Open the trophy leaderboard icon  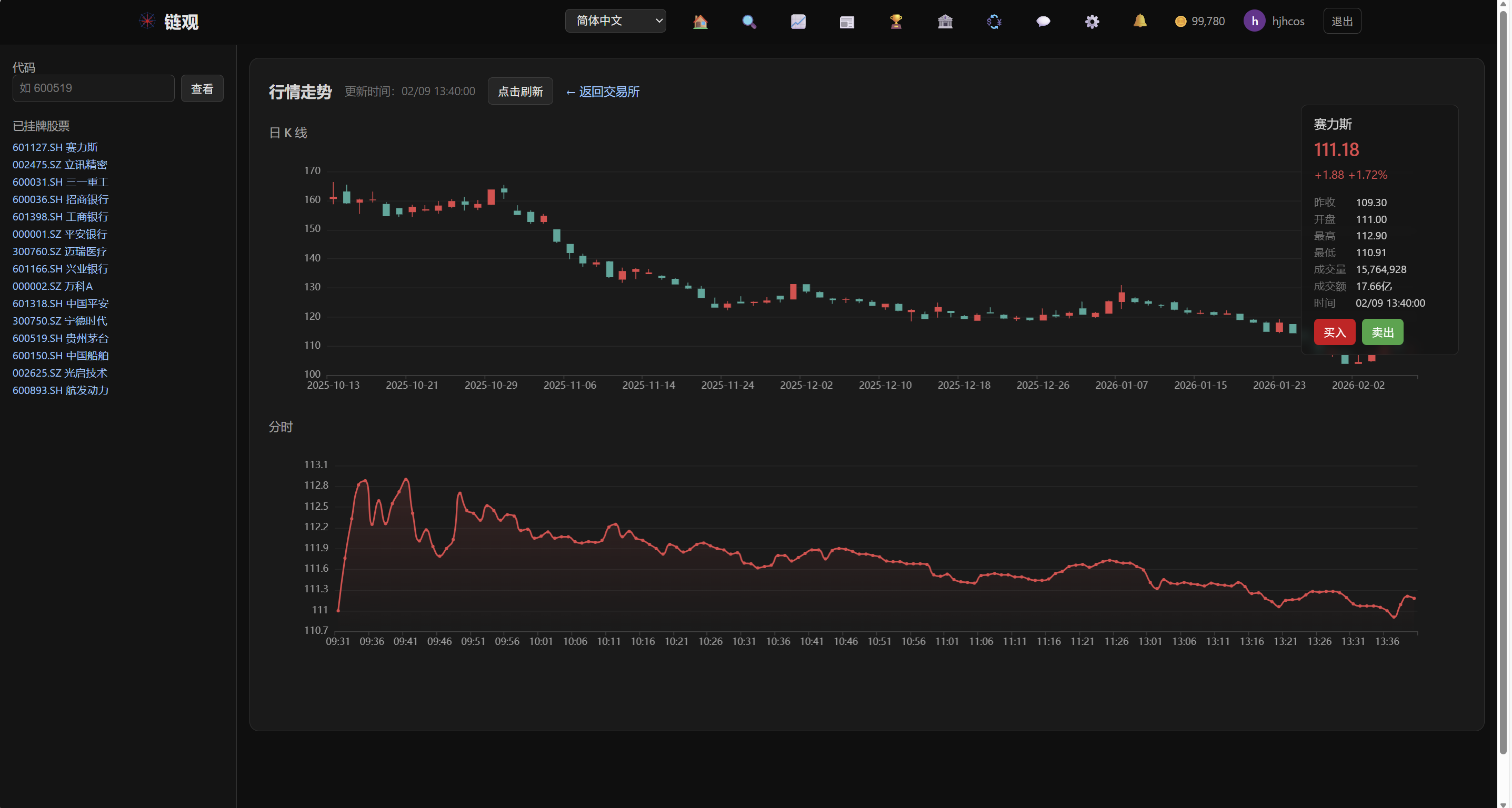(x=896, y=22)
